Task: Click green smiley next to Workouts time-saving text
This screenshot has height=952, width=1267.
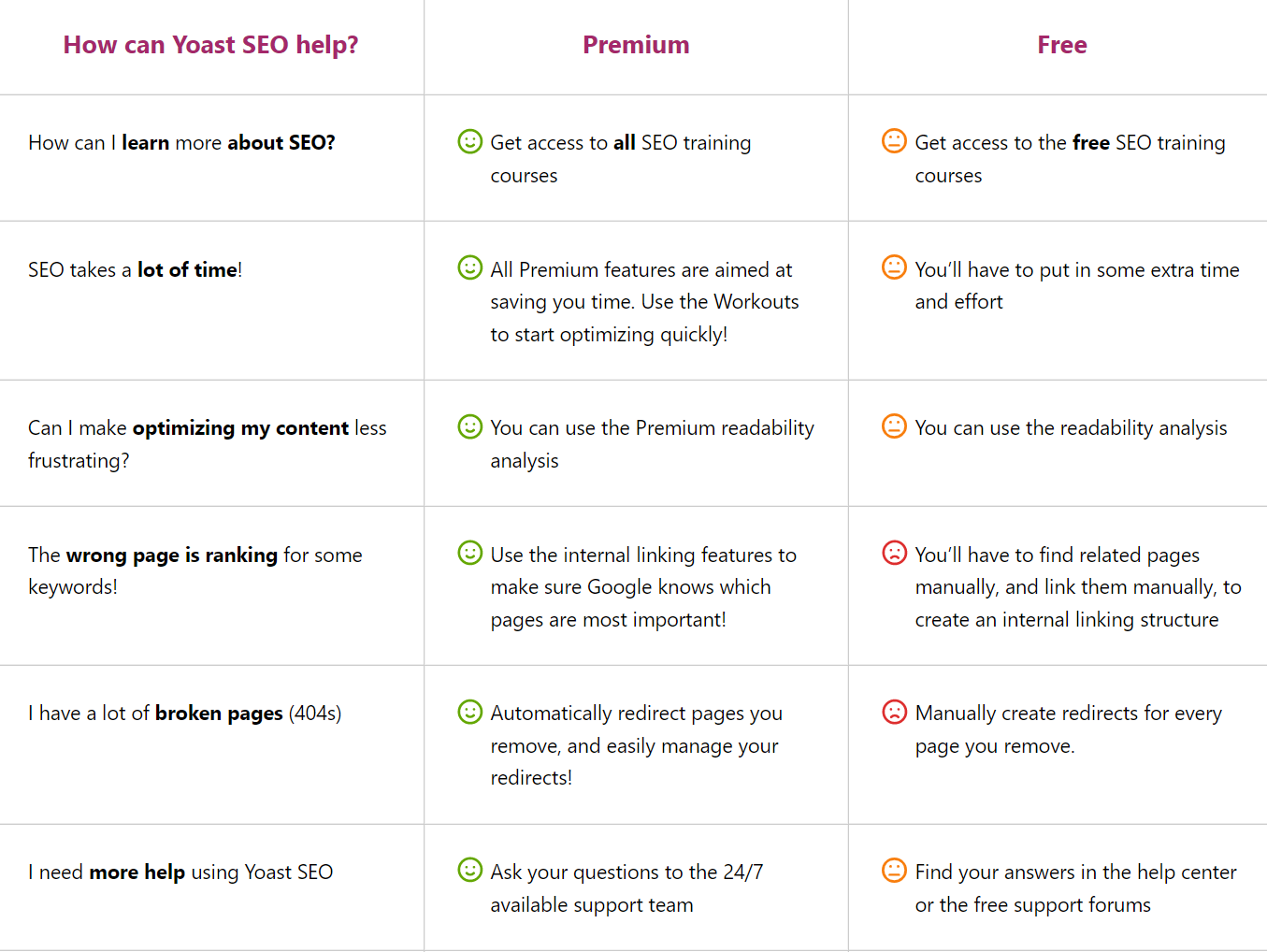Action: (x=469, y=267)
